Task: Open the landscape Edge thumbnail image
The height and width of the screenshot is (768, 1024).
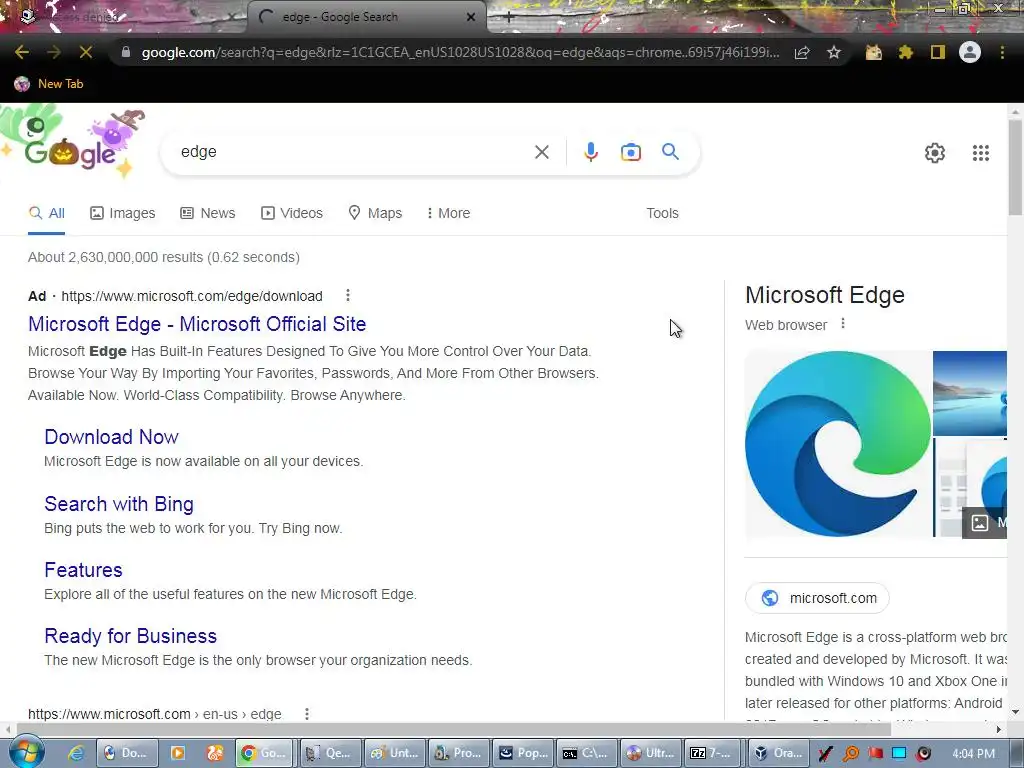Action: click(x=970, y=393)
